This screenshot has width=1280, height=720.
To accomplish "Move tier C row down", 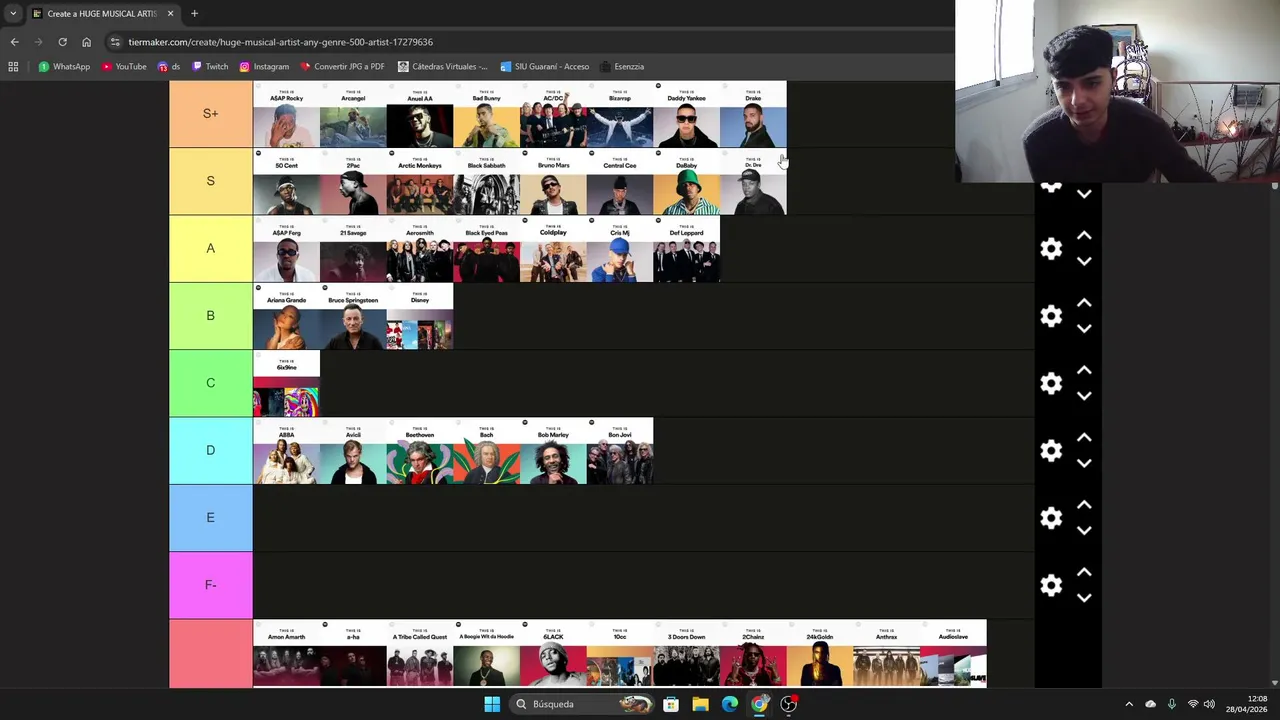I will pyautogui.click(x=1084, y=395).
